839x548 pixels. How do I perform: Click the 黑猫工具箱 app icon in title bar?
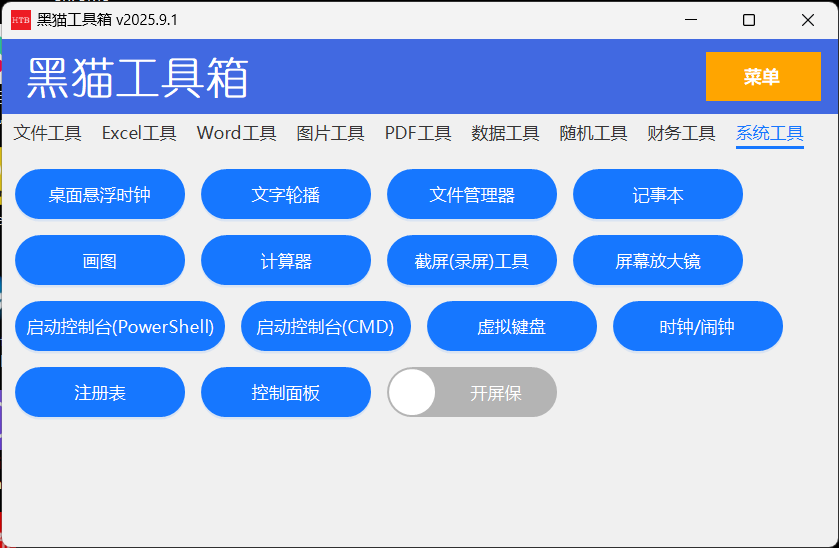pyautogui.click(x=20, y=20)
